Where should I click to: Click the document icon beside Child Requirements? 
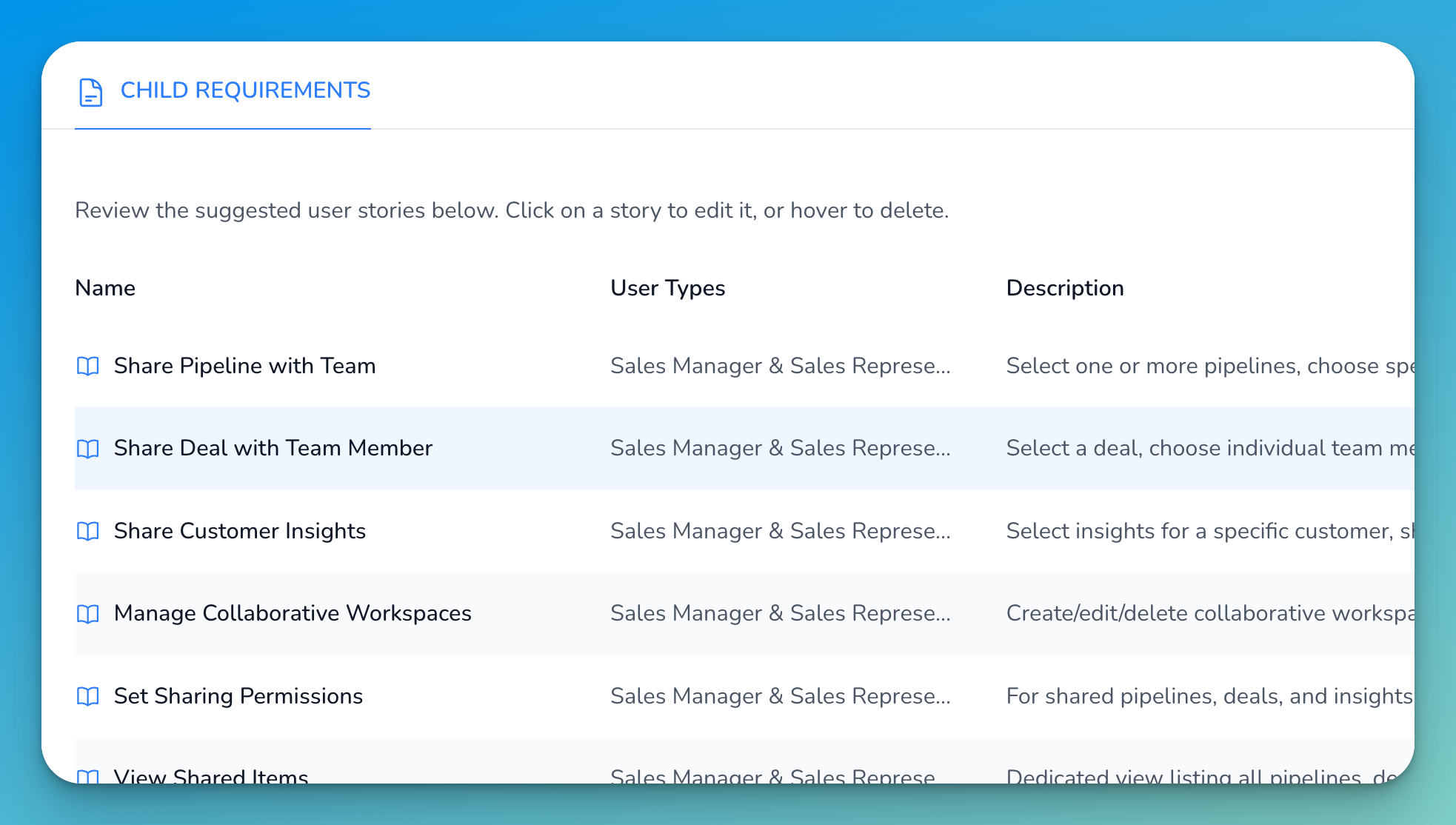[90, 93]
